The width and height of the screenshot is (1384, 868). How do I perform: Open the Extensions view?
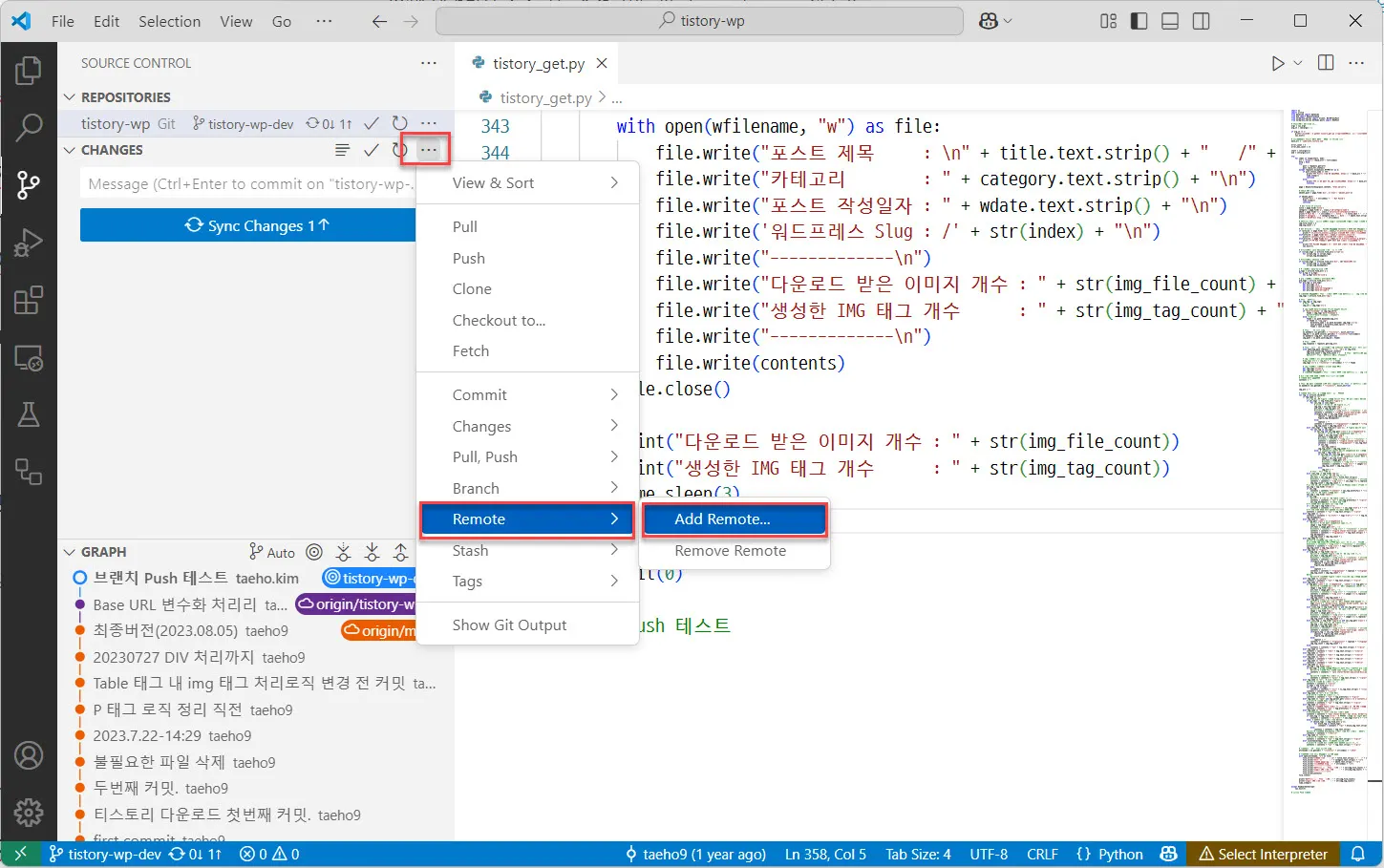point(29,299)
